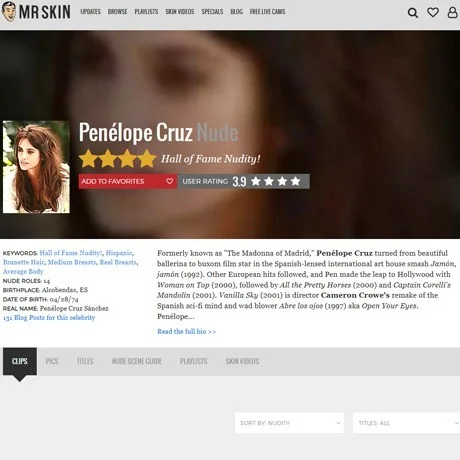Click Add to Favorites button
The image size is (460, 460).
tap(128, 181)
